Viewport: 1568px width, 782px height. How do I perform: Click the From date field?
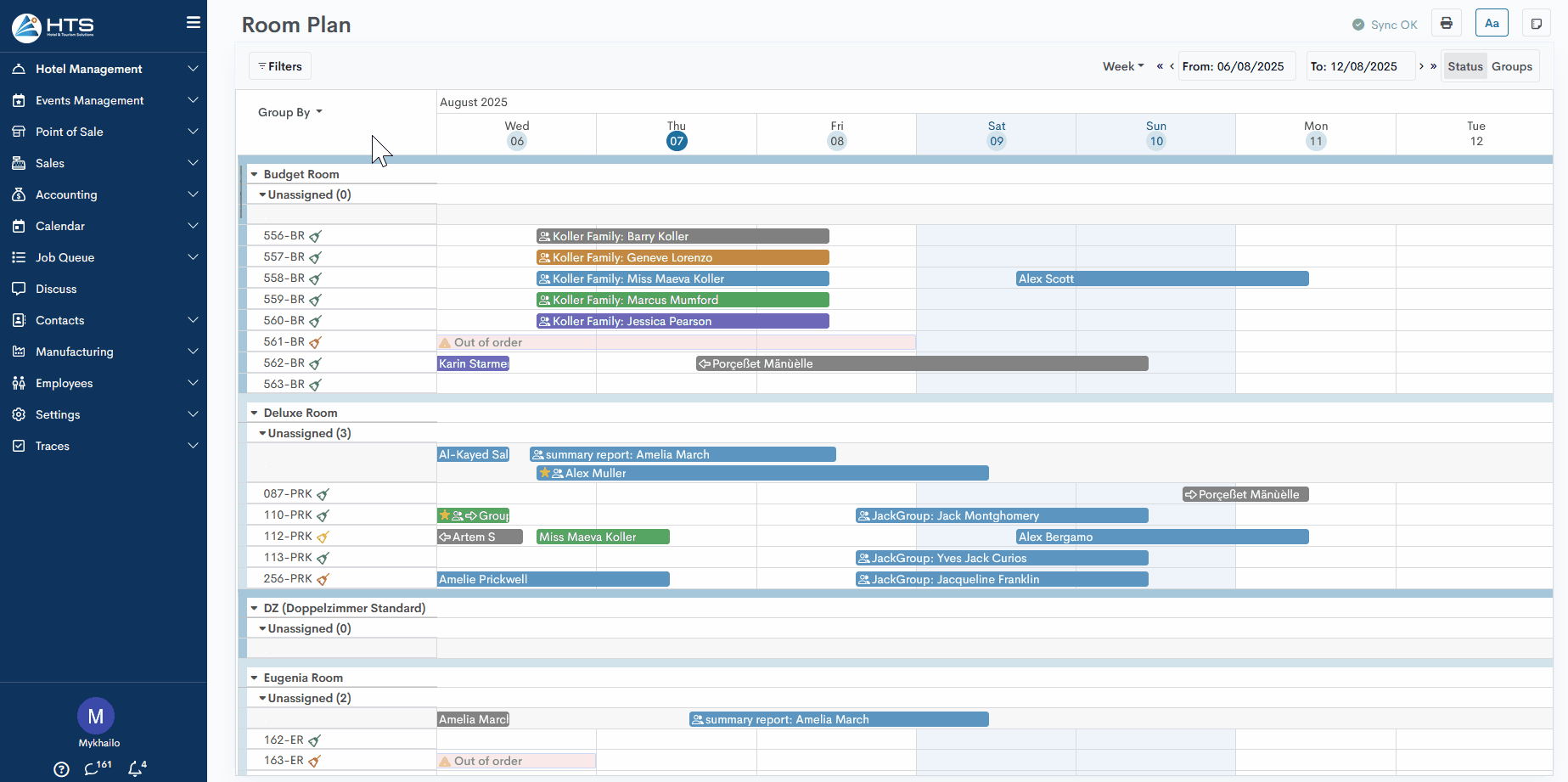[1236, 66]
